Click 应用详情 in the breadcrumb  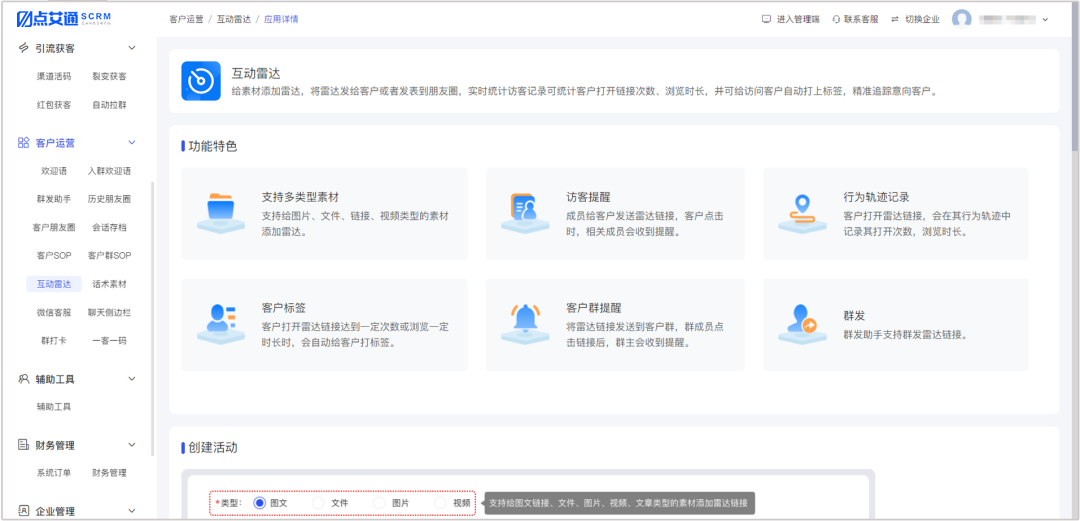pos(281,19)
